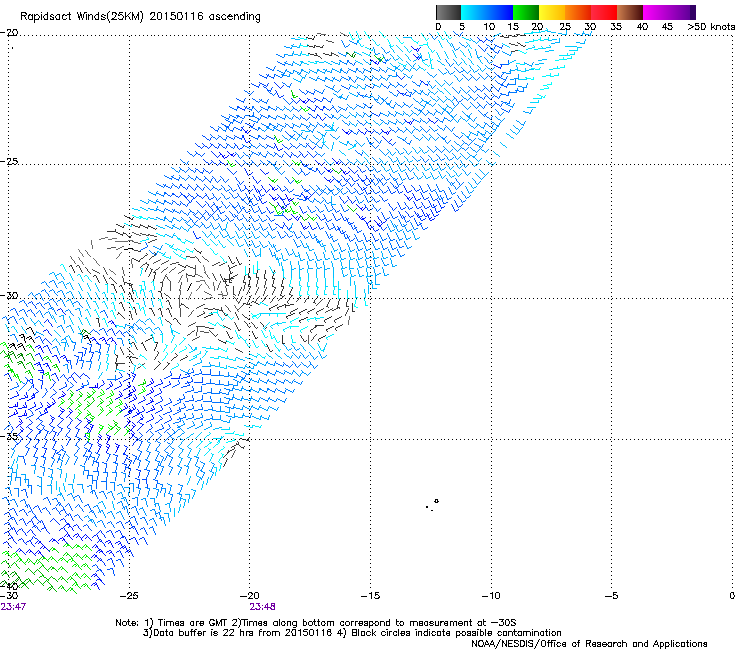Screen dimensions: 740x650
Task: Click the '-25' longitude label on bottom axis
Action: [129, 596]
